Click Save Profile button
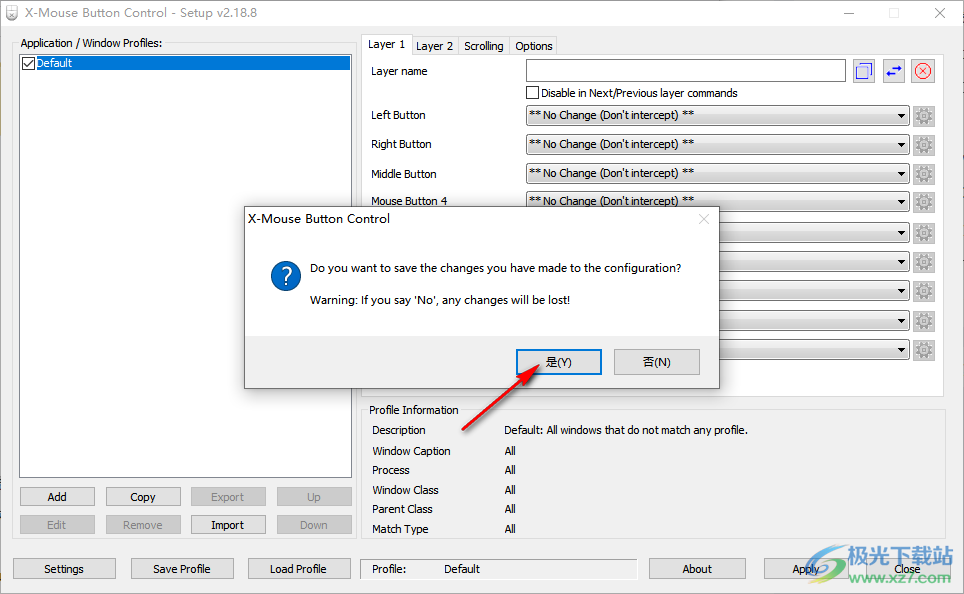 pyautogui.click(x=182, y=569)
